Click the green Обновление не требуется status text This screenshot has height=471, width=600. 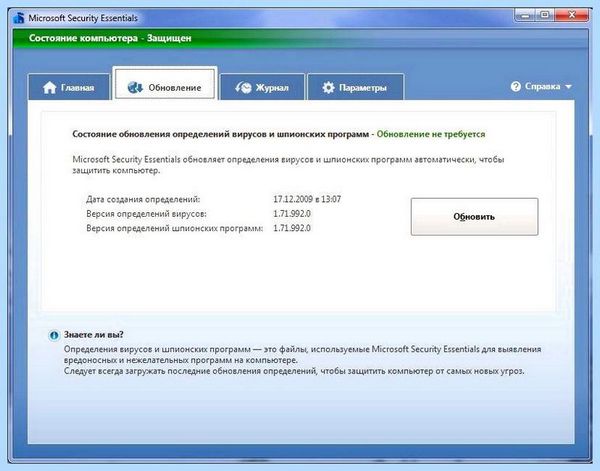pyautogui.click(x=431, y=134)
